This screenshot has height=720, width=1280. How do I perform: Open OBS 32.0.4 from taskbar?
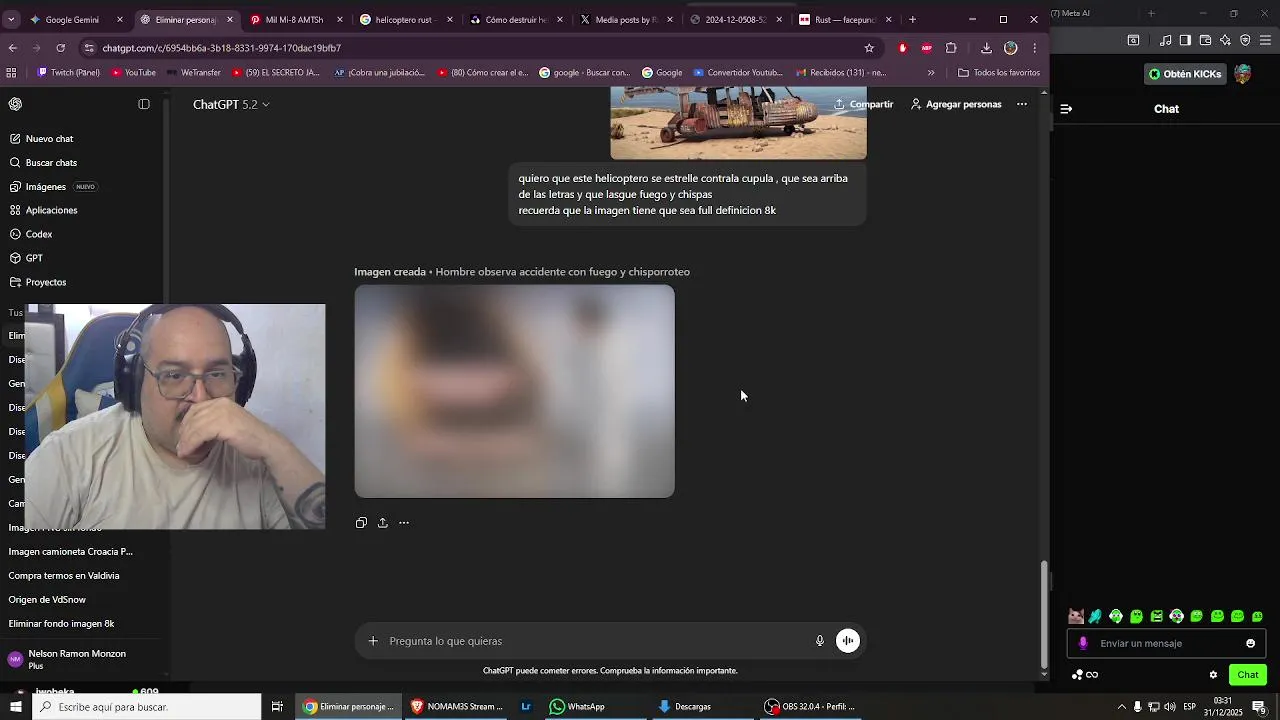tap(811, 707)
